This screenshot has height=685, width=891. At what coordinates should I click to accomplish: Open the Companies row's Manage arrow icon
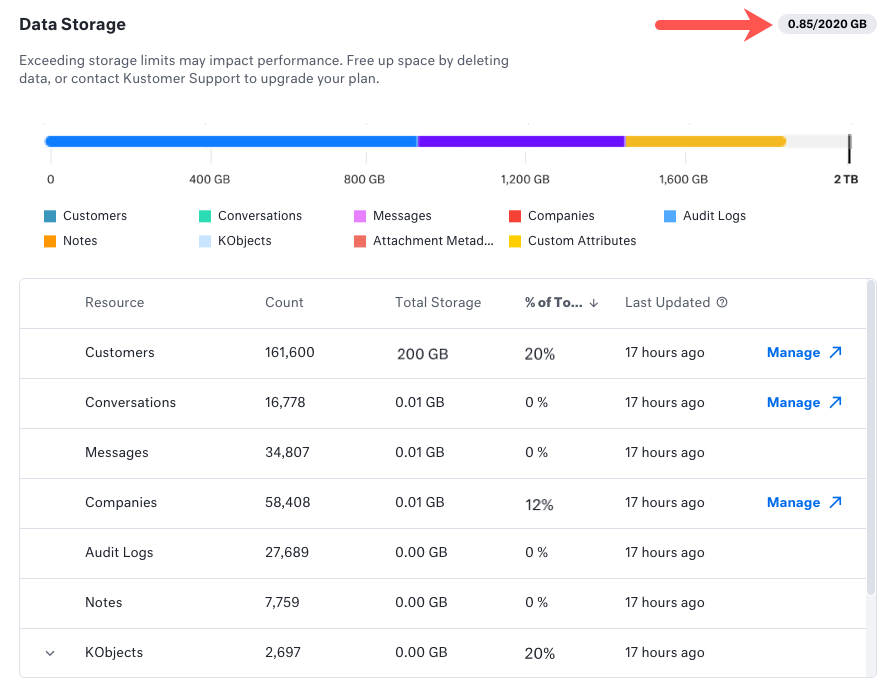coord(835,503)
